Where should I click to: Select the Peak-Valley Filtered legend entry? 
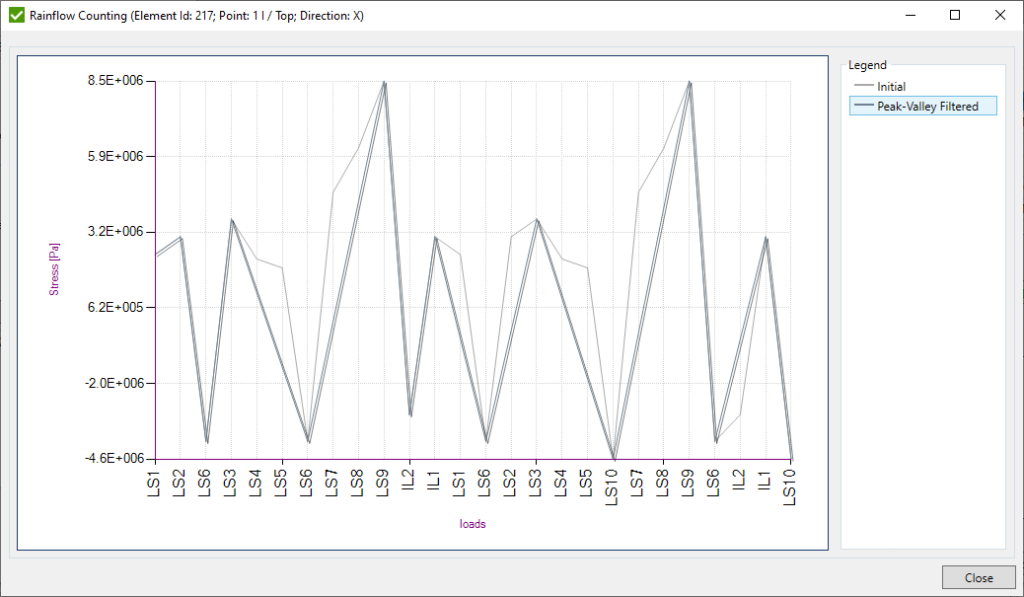(929, 106)
